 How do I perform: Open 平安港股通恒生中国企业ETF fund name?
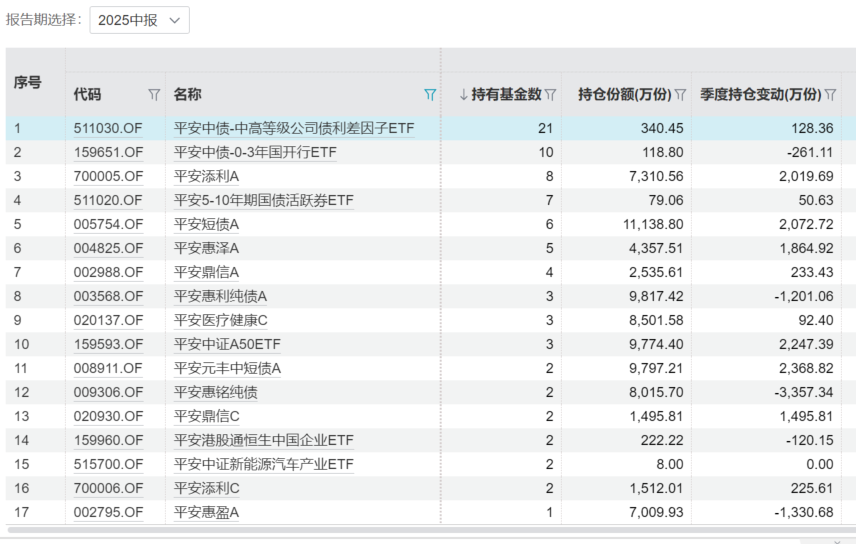click(x=264, y=441)
